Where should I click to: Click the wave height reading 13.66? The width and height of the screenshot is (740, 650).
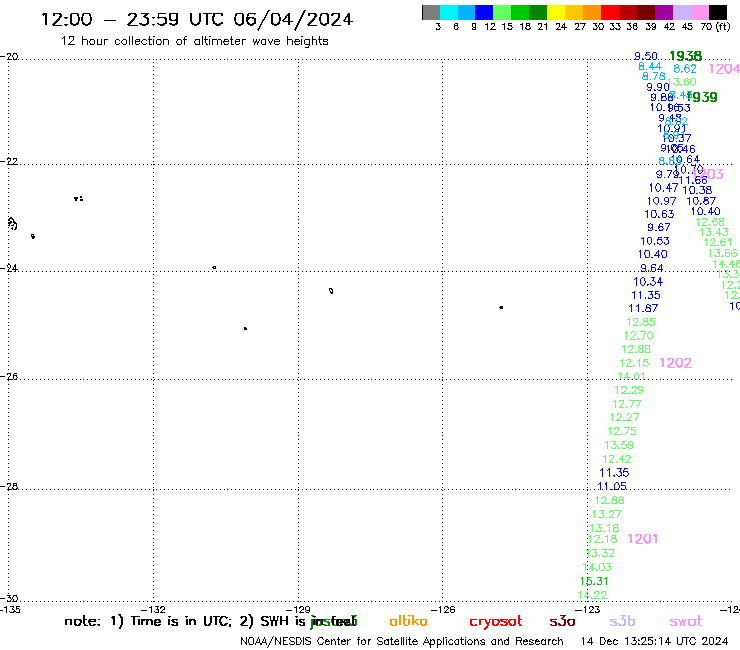pos(722,253)
